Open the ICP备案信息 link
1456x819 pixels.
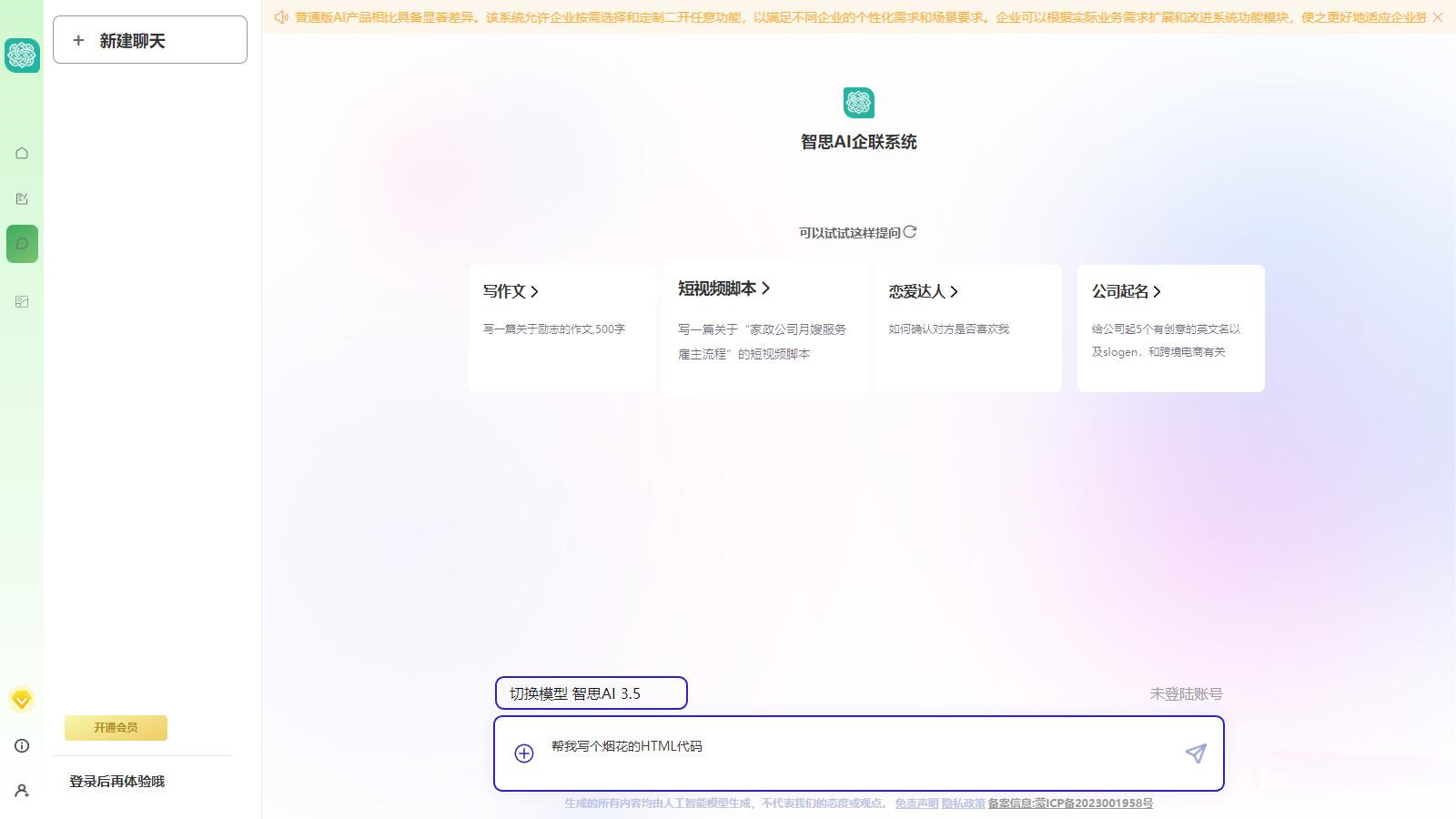point(1070,804)
